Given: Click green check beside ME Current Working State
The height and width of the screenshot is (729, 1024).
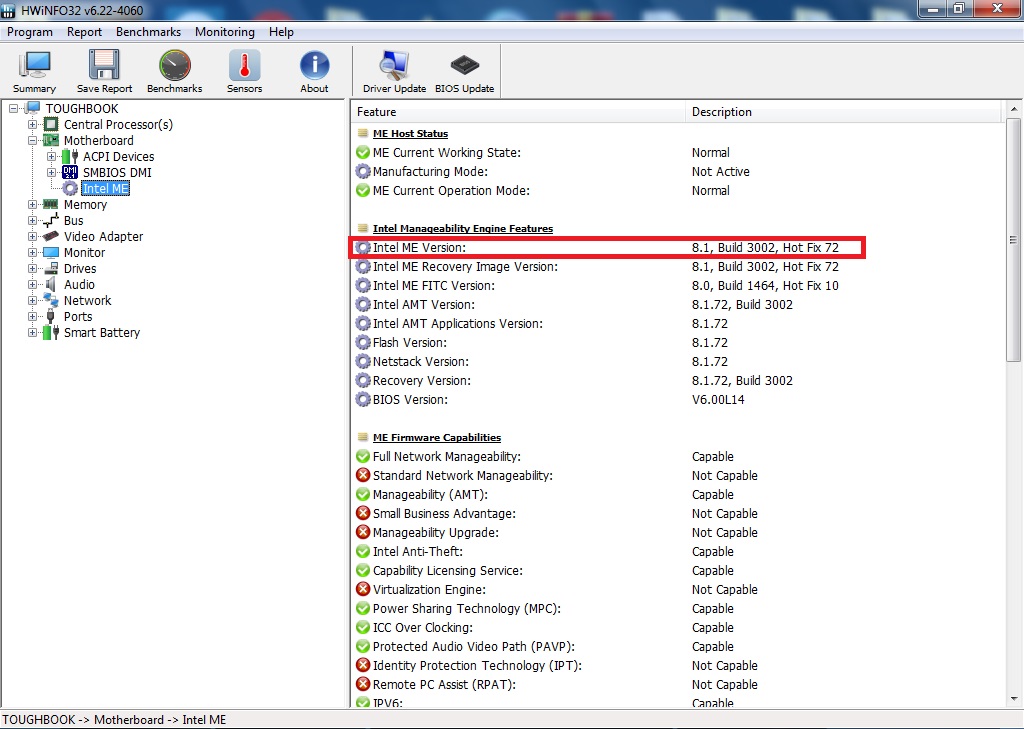Looking at the screenshot, I should (x=363, y=152).
